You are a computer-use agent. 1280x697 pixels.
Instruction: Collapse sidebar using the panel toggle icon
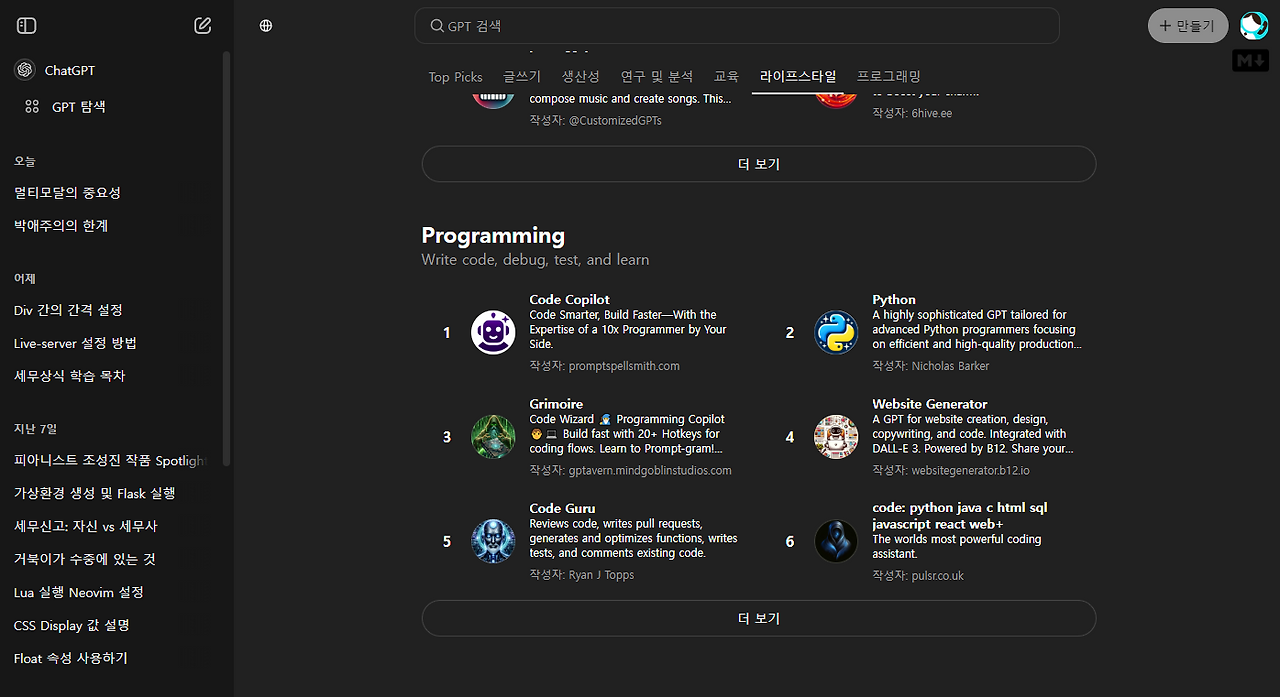pos(27,26)
